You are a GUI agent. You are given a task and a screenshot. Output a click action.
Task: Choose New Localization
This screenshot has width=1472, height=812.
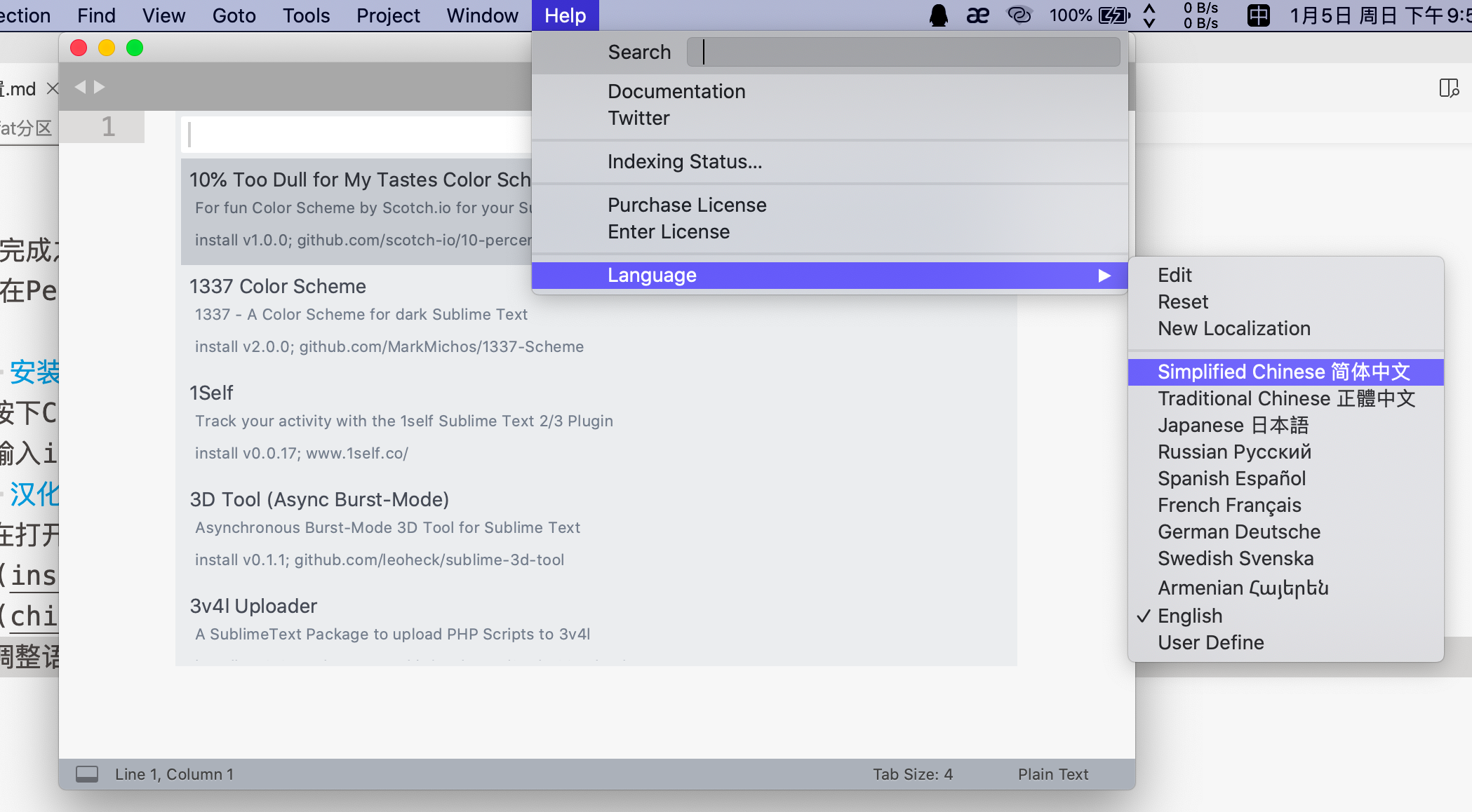pyautogui.click(x=1285, y=328)
